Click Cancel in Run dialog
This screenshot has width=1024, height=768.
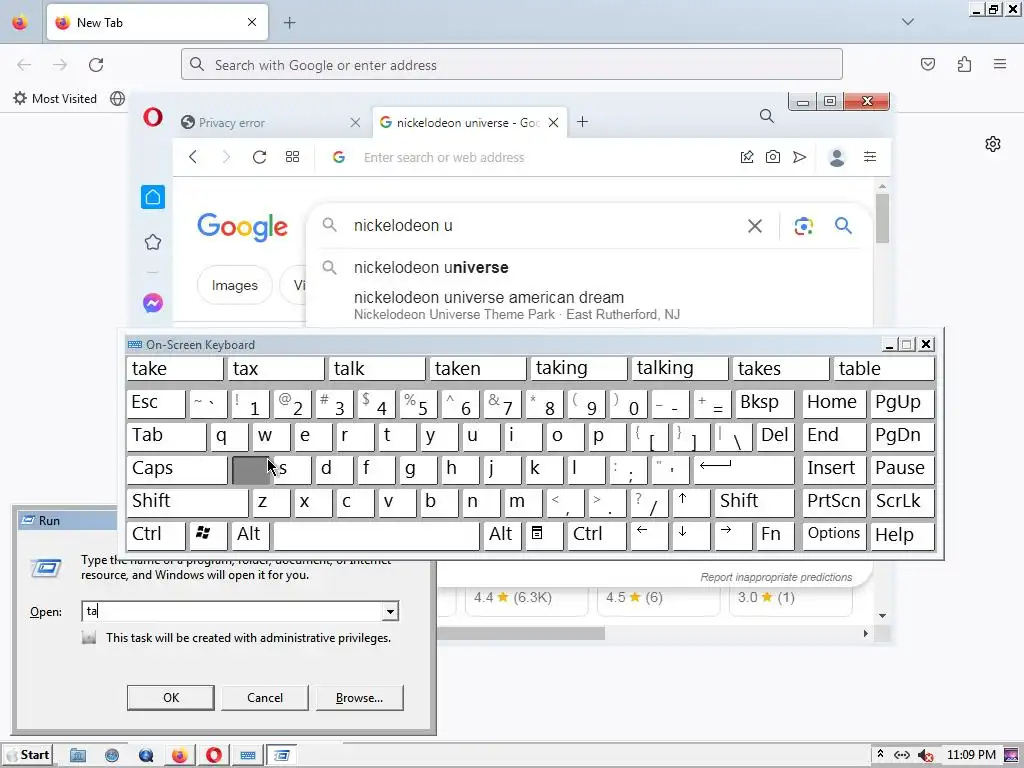(264, 697)
